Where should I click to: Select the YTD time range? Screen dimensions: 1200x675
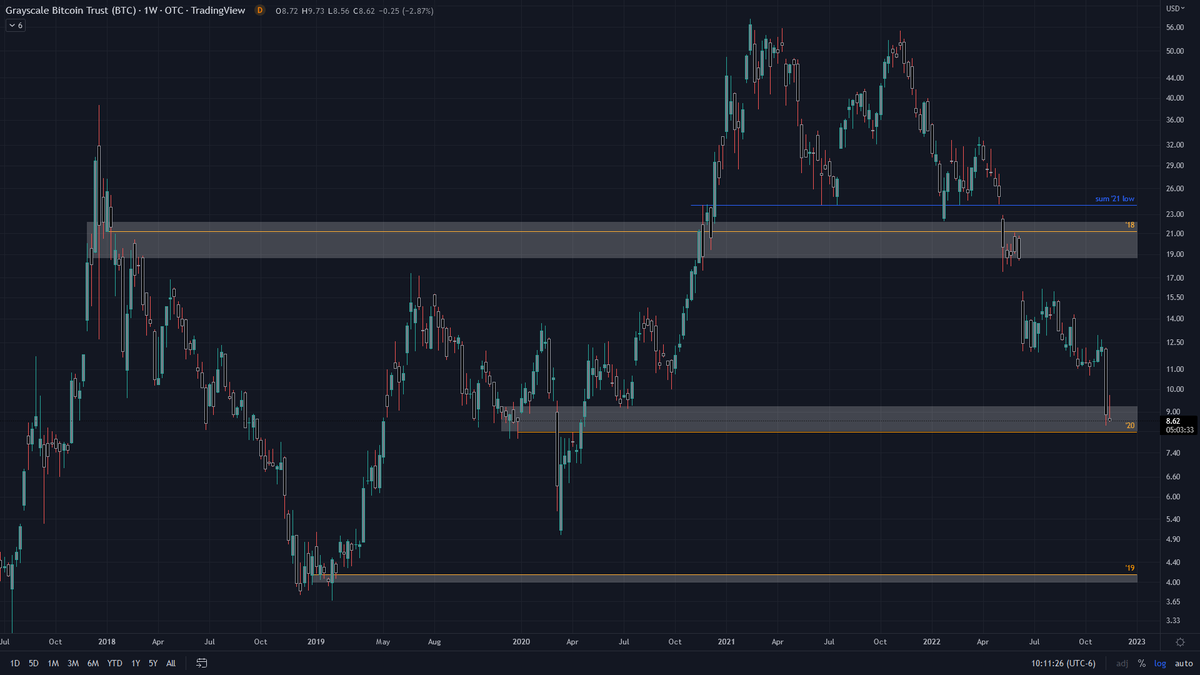115,663
